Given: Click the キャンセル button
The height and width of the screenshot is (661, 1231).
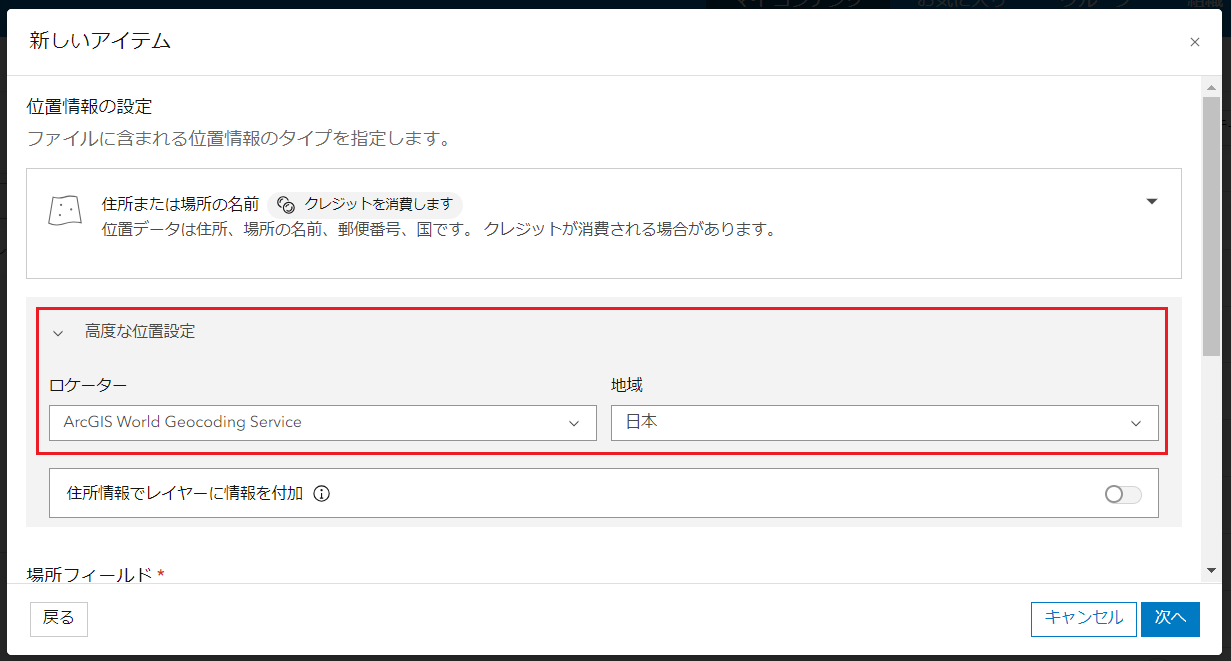Looking at the screenshot, I should click(x=1084, y=618).
